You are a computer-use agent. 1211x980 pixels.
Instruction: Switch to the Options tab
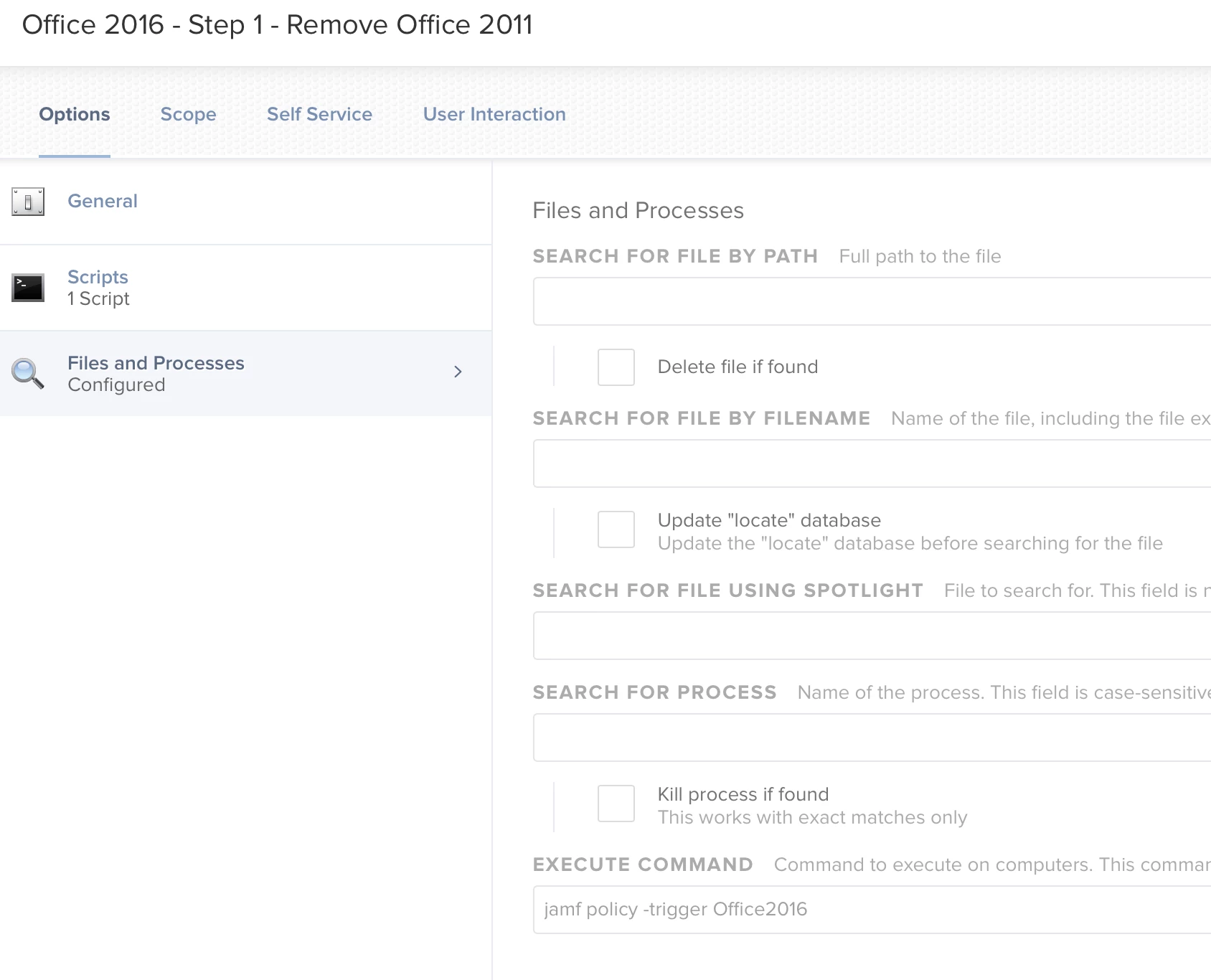pos(75,114)
